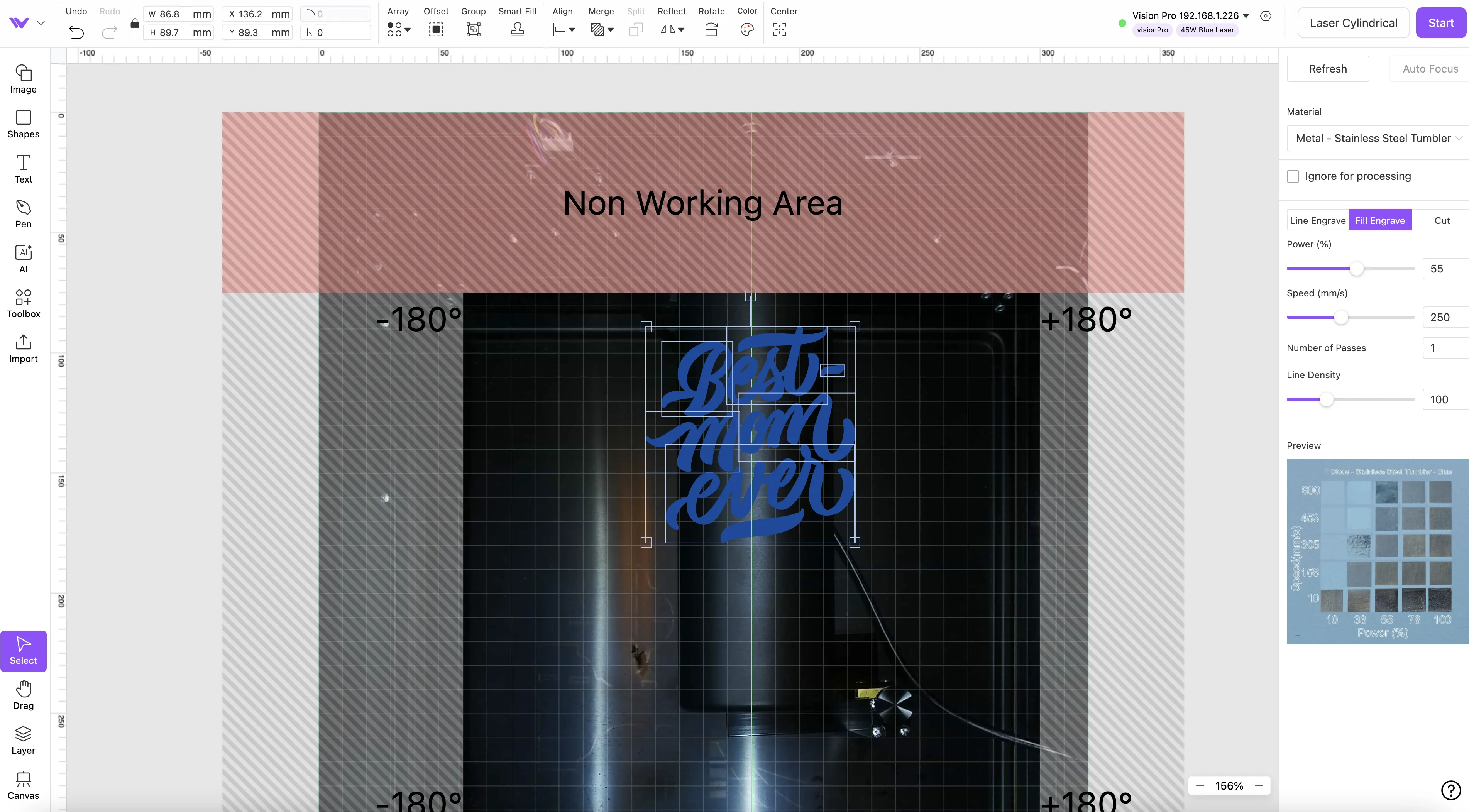Activate the Drag hand tool
Image resolution: width=1469 pixels, height=812 pixels.
pos(24,695)
